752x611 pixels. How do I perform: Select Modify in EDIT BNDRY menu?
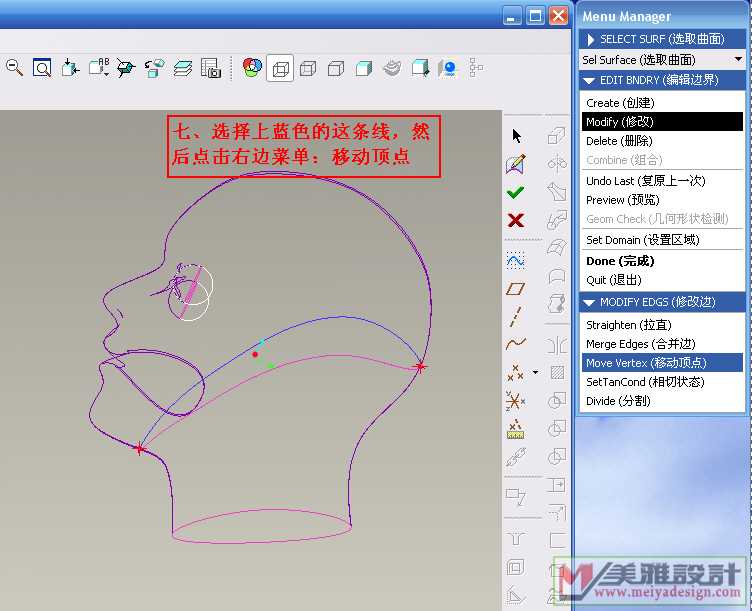(616, 122)
